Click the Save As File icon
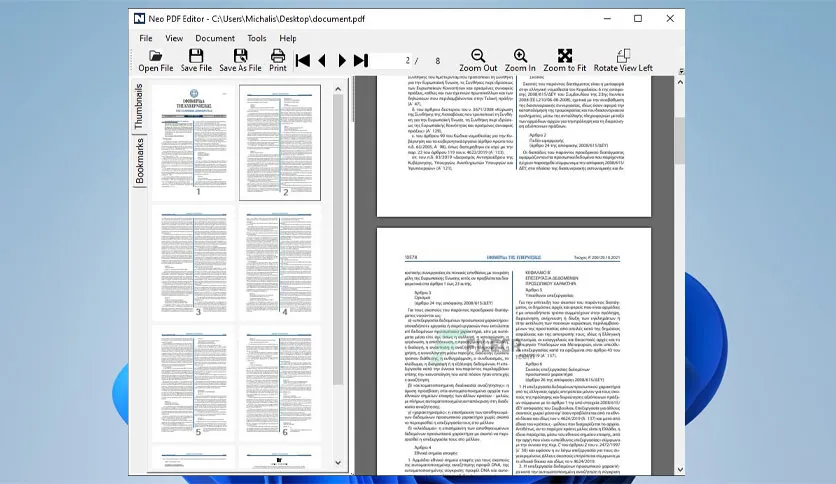The height and width of the screenshot is (484, 836). (240, 55)
